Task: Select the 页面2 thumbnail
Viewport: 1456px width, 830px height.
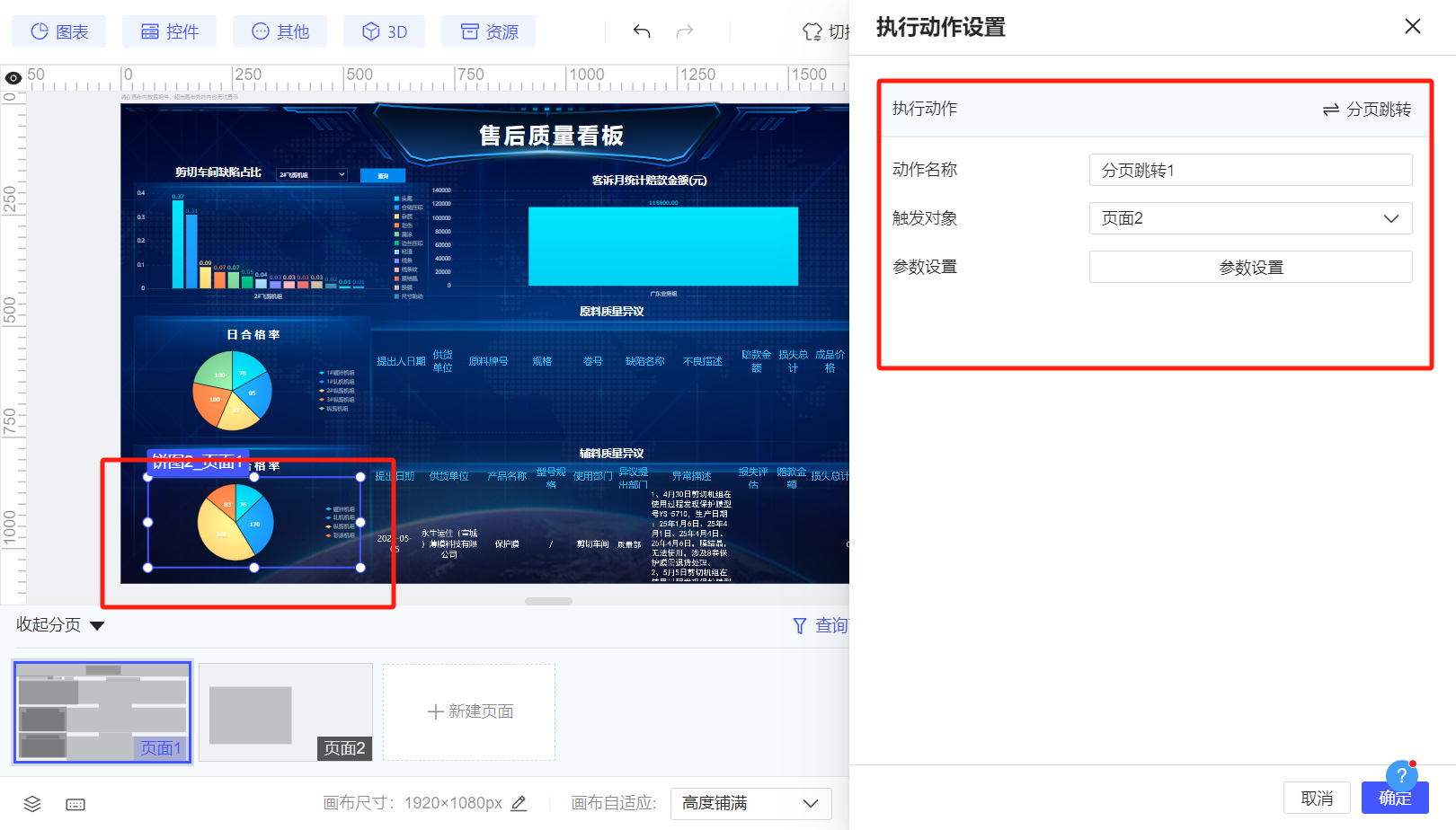Action: tap(286, 712)
